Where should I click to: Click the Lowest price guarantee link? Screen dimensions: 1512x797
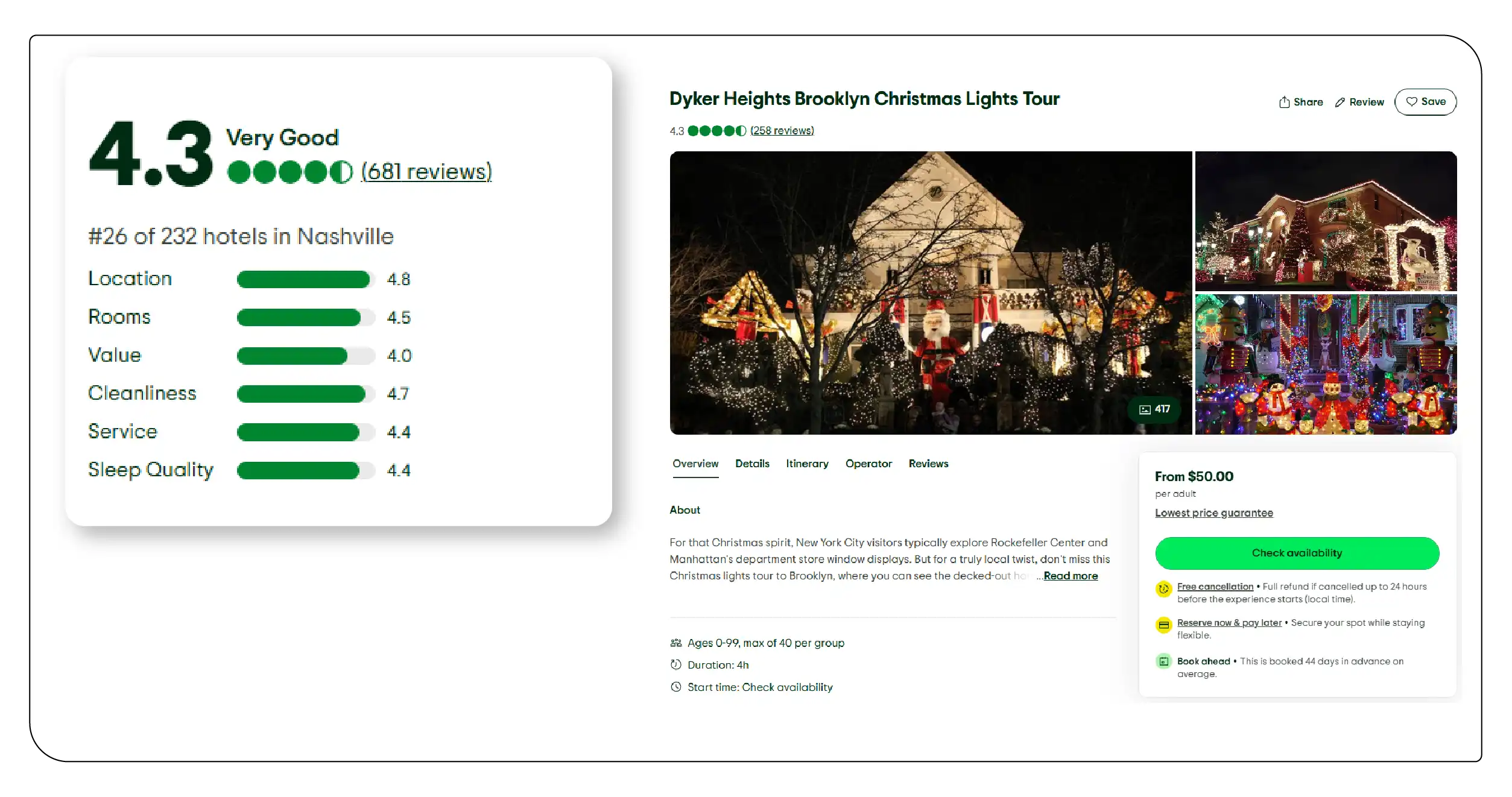[1214, 512]
